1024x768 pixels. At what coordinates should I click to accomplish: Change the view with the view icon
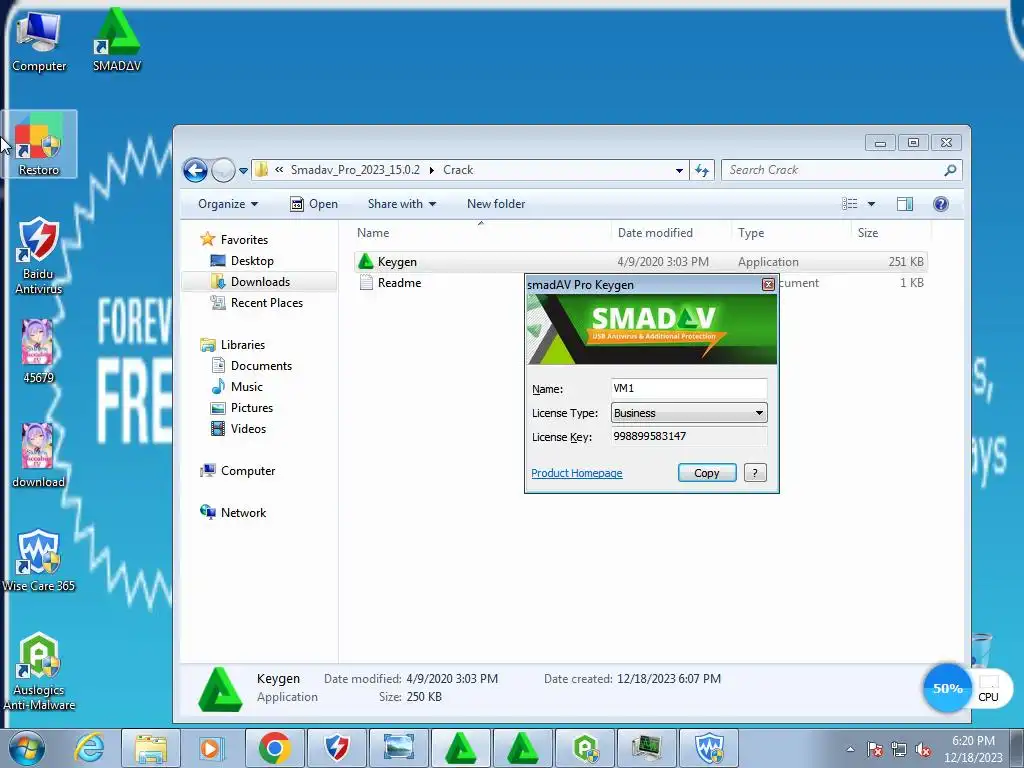[x=850, y=204]
